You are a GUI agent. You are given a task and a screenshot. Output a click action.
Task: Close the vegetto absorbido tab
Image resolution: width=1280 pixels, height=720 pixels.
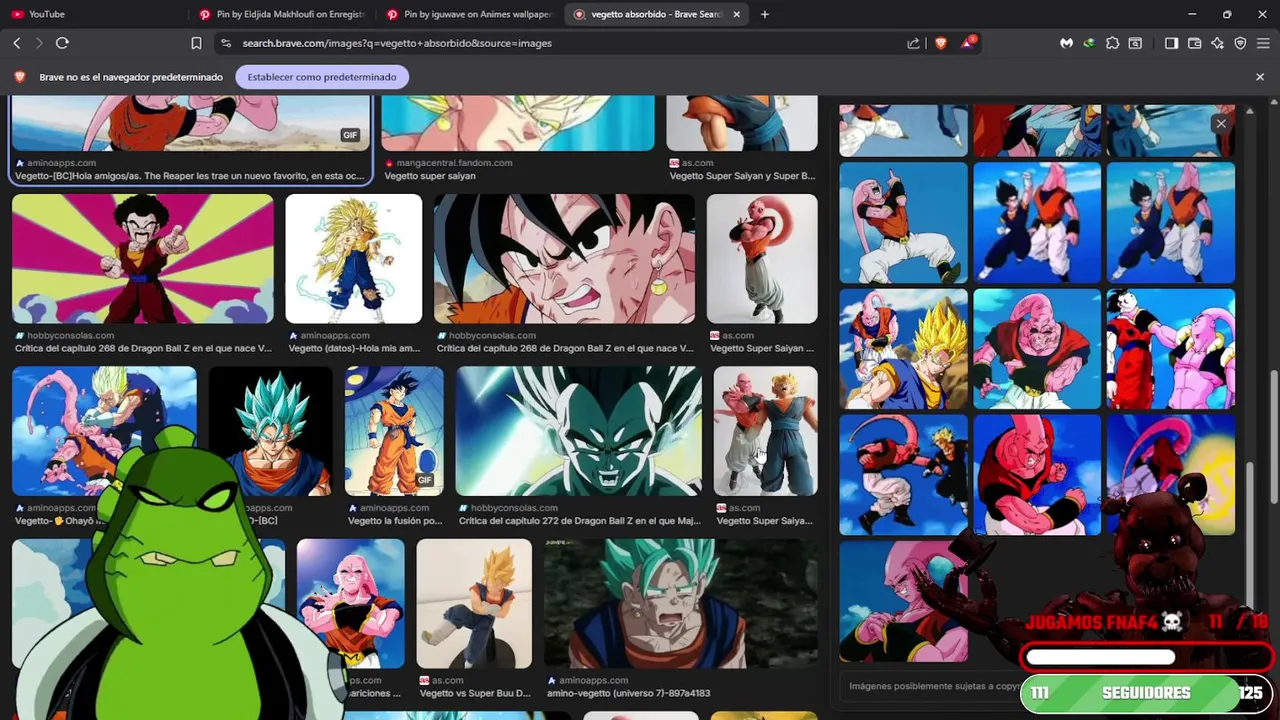pyautogui.click(x=737, y=14)
